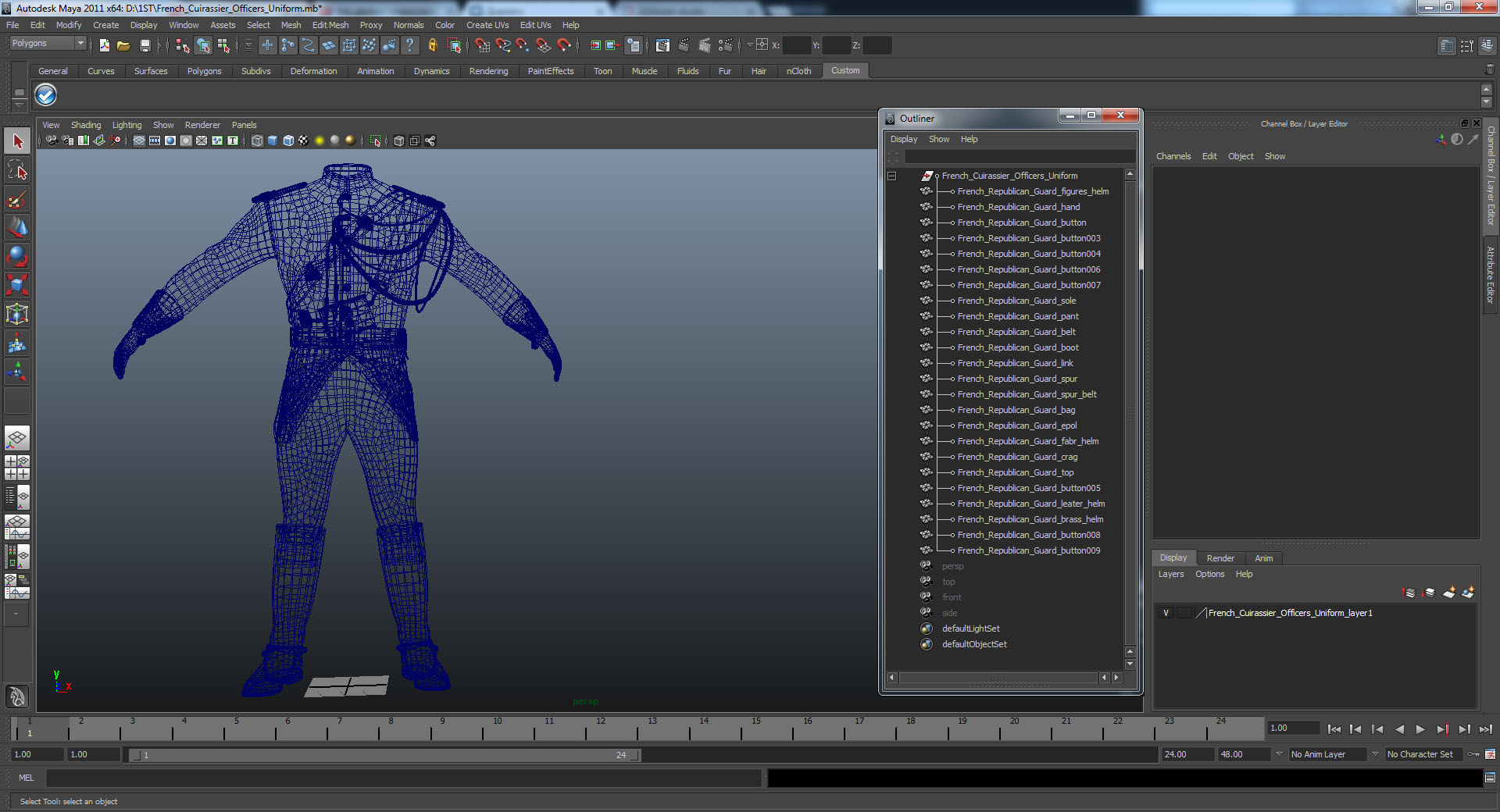Image resolution: width=1500 pixels, height=812 pixels.
Task: Click the Soft Modification tool
Action: point(17,343)
